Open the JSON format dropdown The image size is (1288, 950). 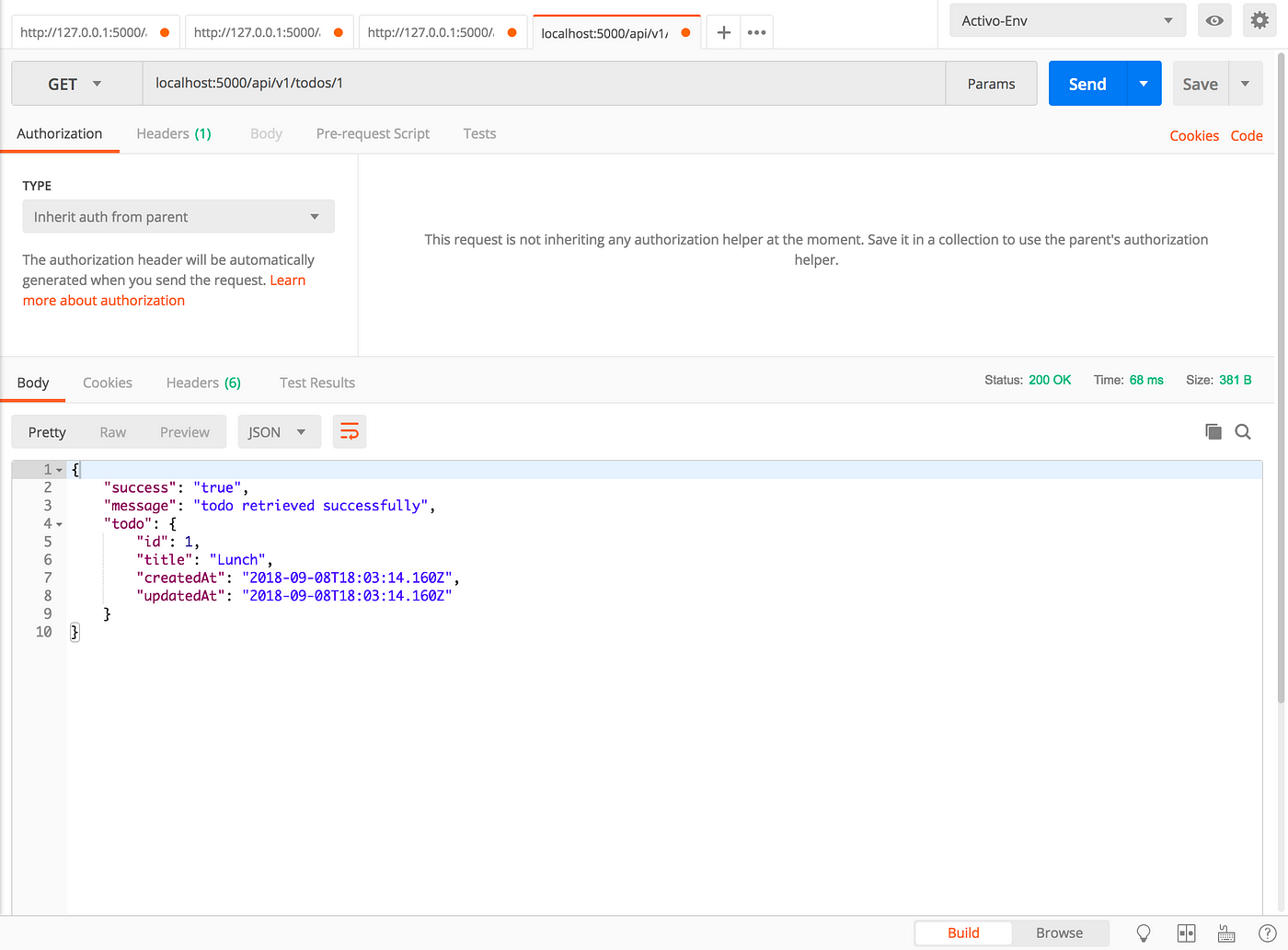[x=279, y=431]
